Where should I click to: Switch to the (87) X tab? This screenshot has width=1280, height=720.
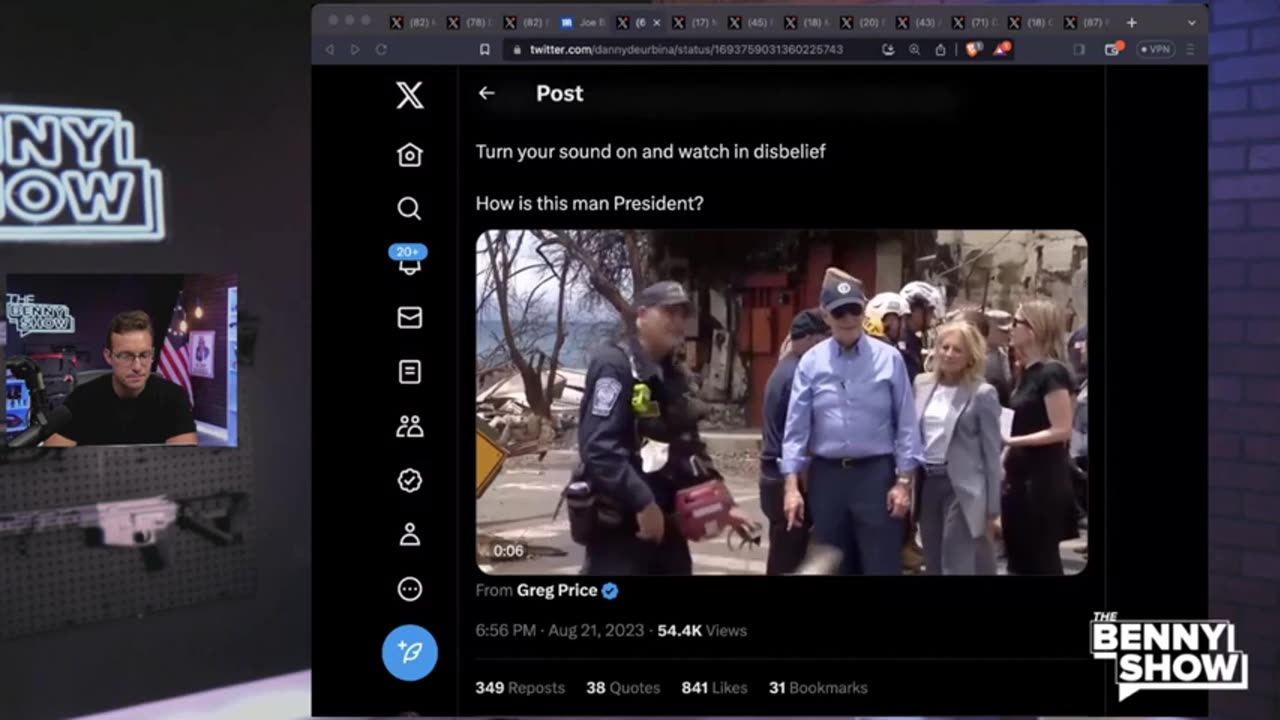coord(1087,22)
